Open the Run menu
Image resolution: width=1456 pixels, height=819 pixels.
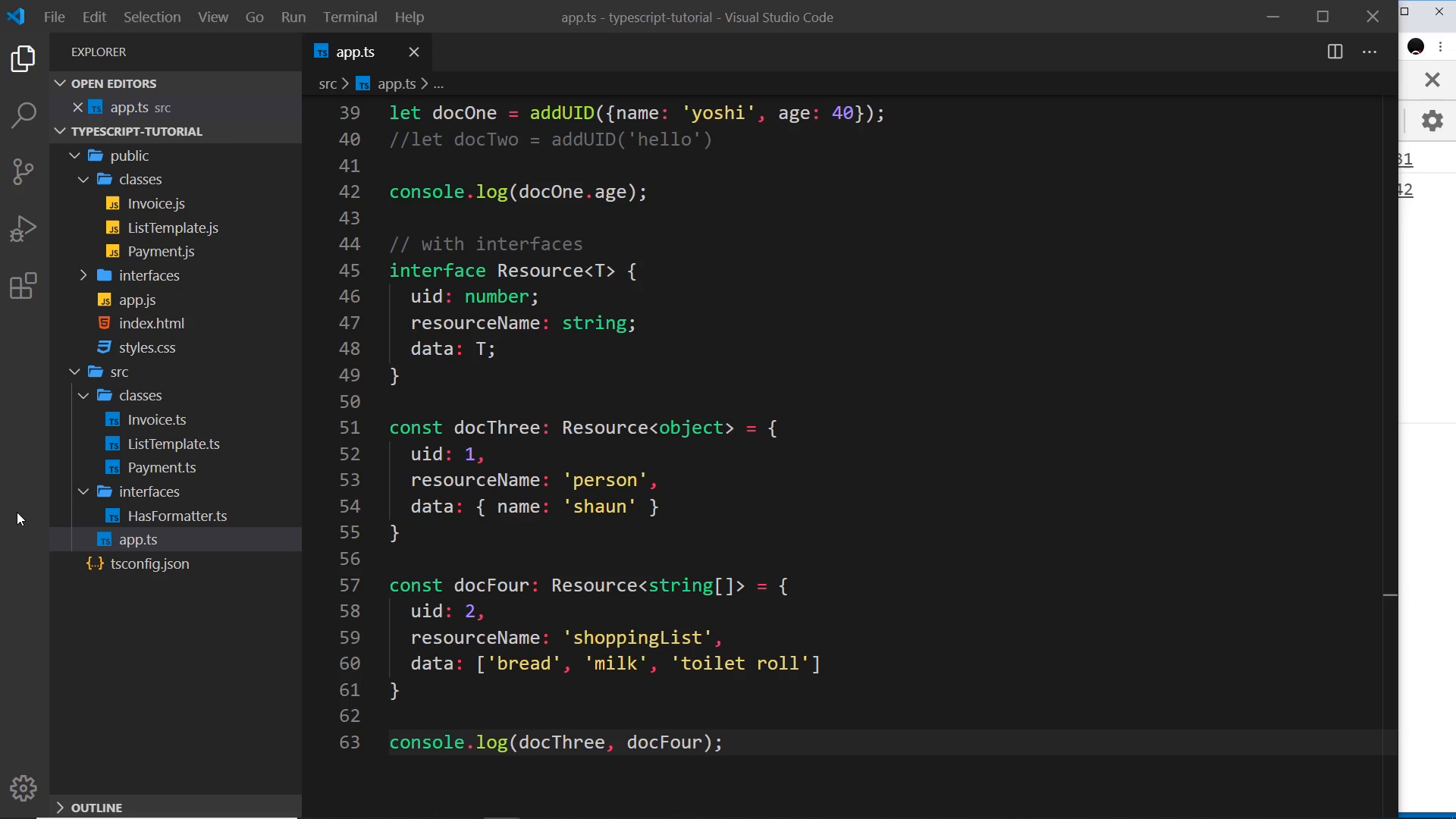293,17
